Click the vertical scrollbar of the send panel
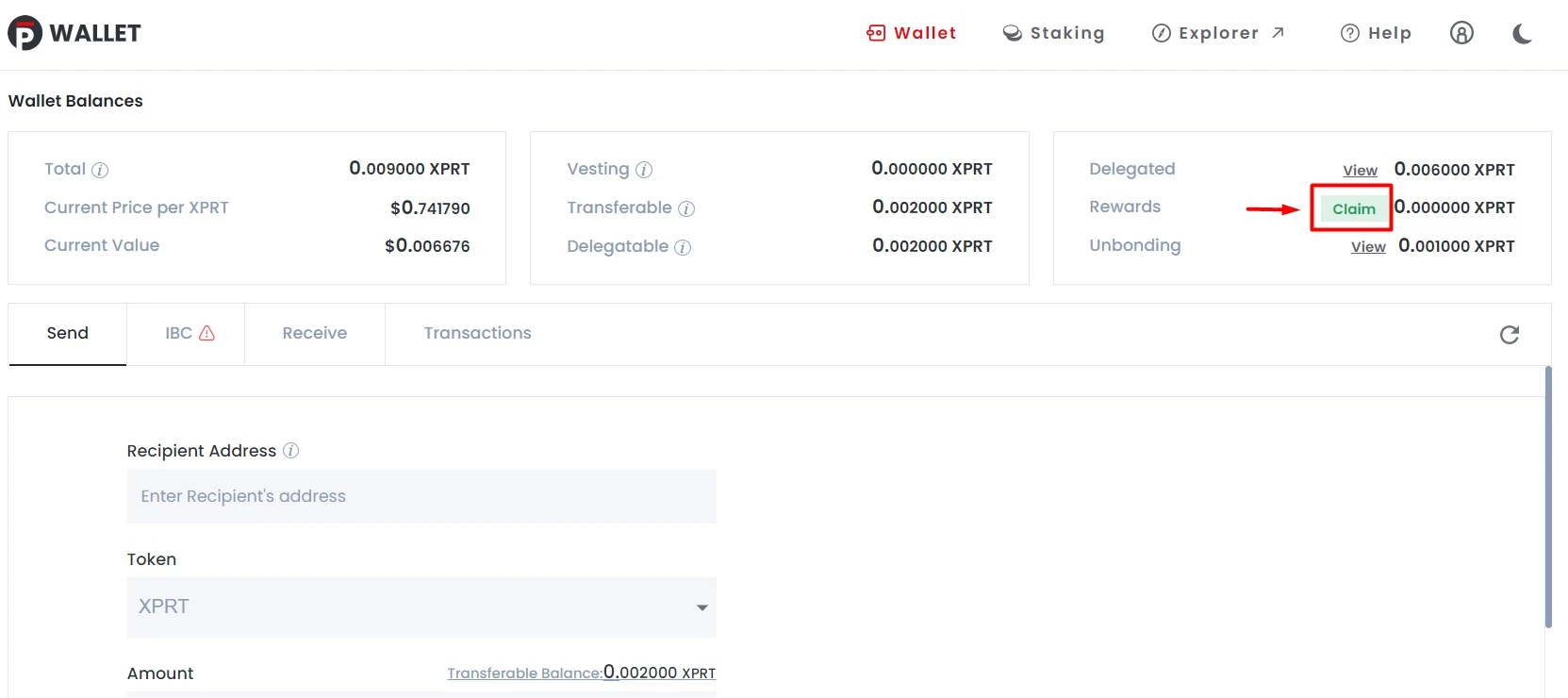Screen dimensions: 1568x698 (1547, 497)
